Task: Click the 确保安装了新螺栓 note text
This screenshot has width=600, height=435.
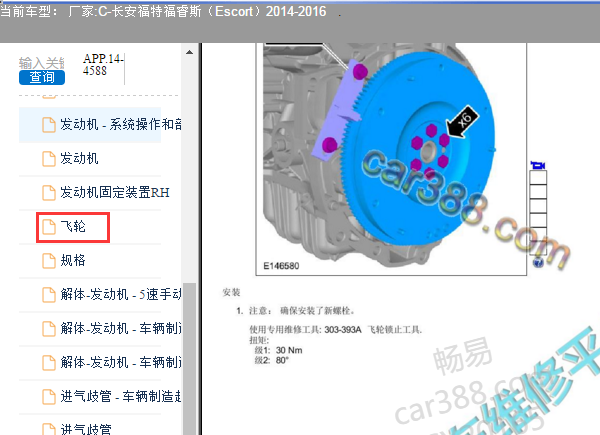Action: tap(317, 311)
